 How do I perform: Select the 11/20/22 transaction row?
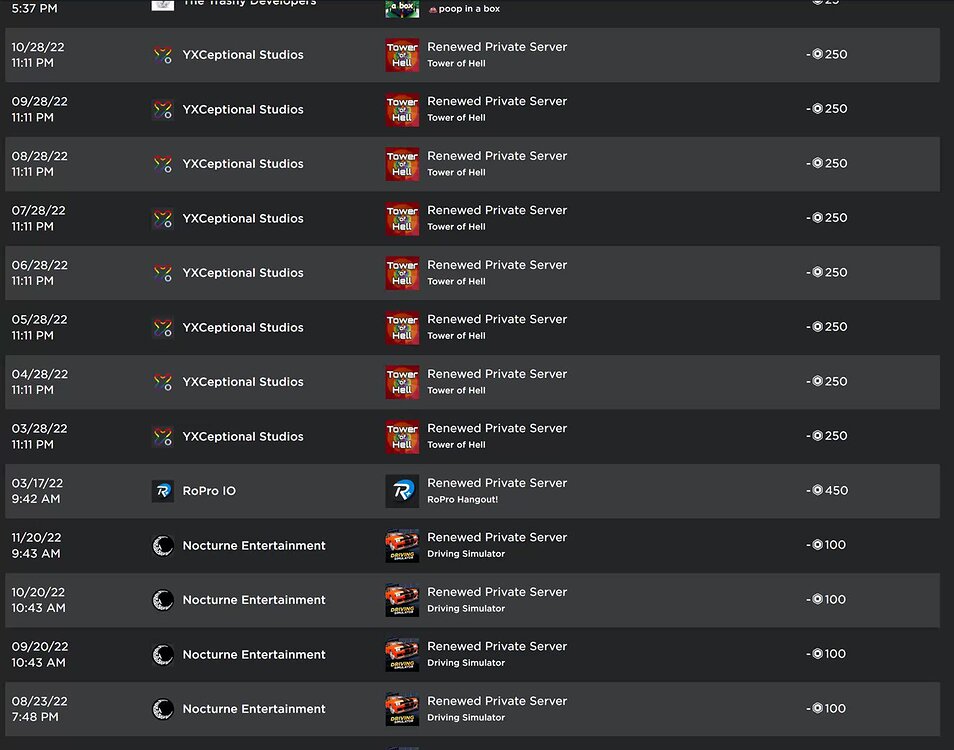477,545
